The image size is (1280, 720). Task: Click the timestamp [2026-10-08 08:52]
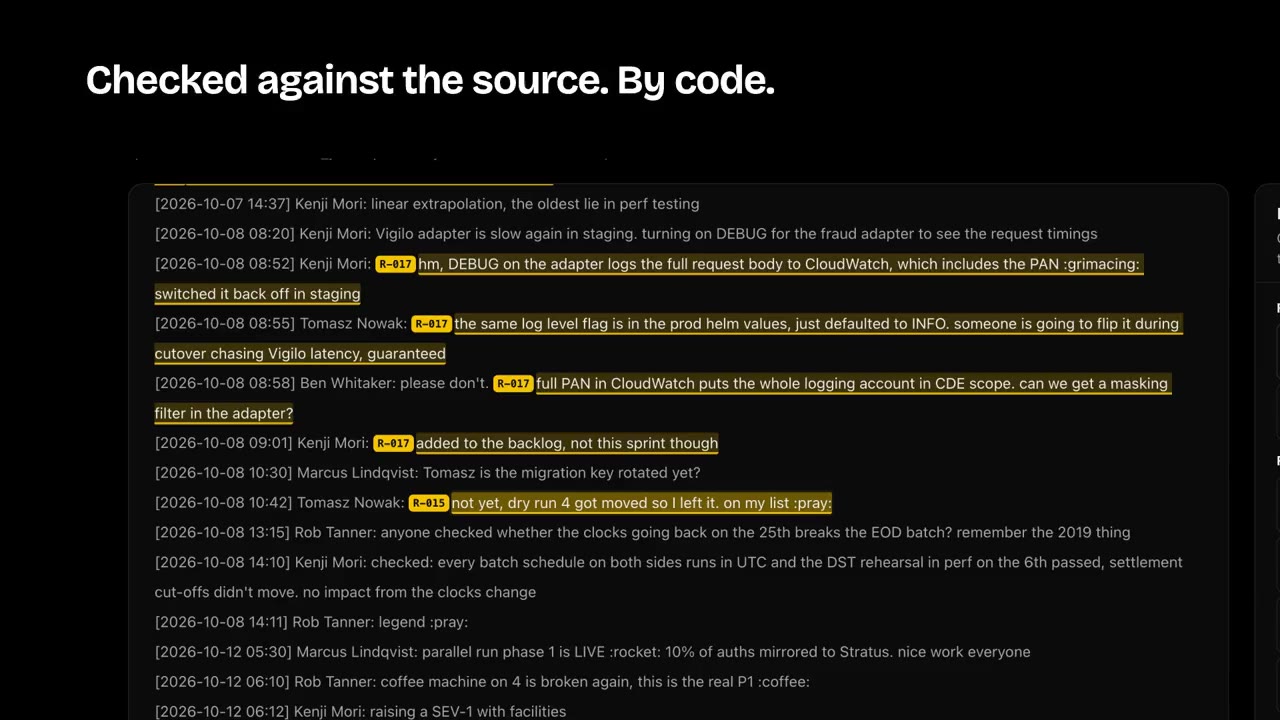224,264
